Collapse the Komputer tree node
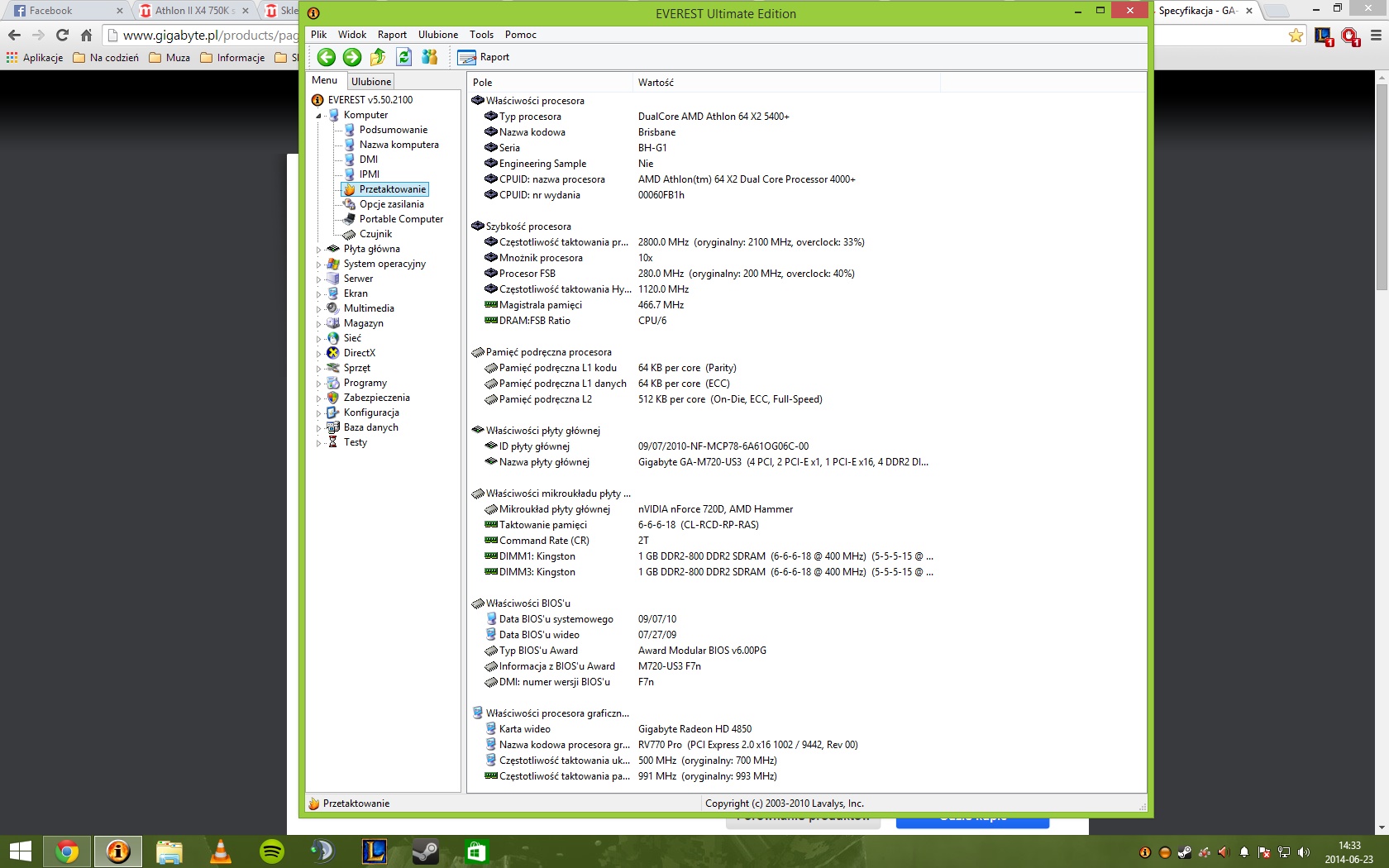This screenshot has height=868, width=1389. pos(318,116)
